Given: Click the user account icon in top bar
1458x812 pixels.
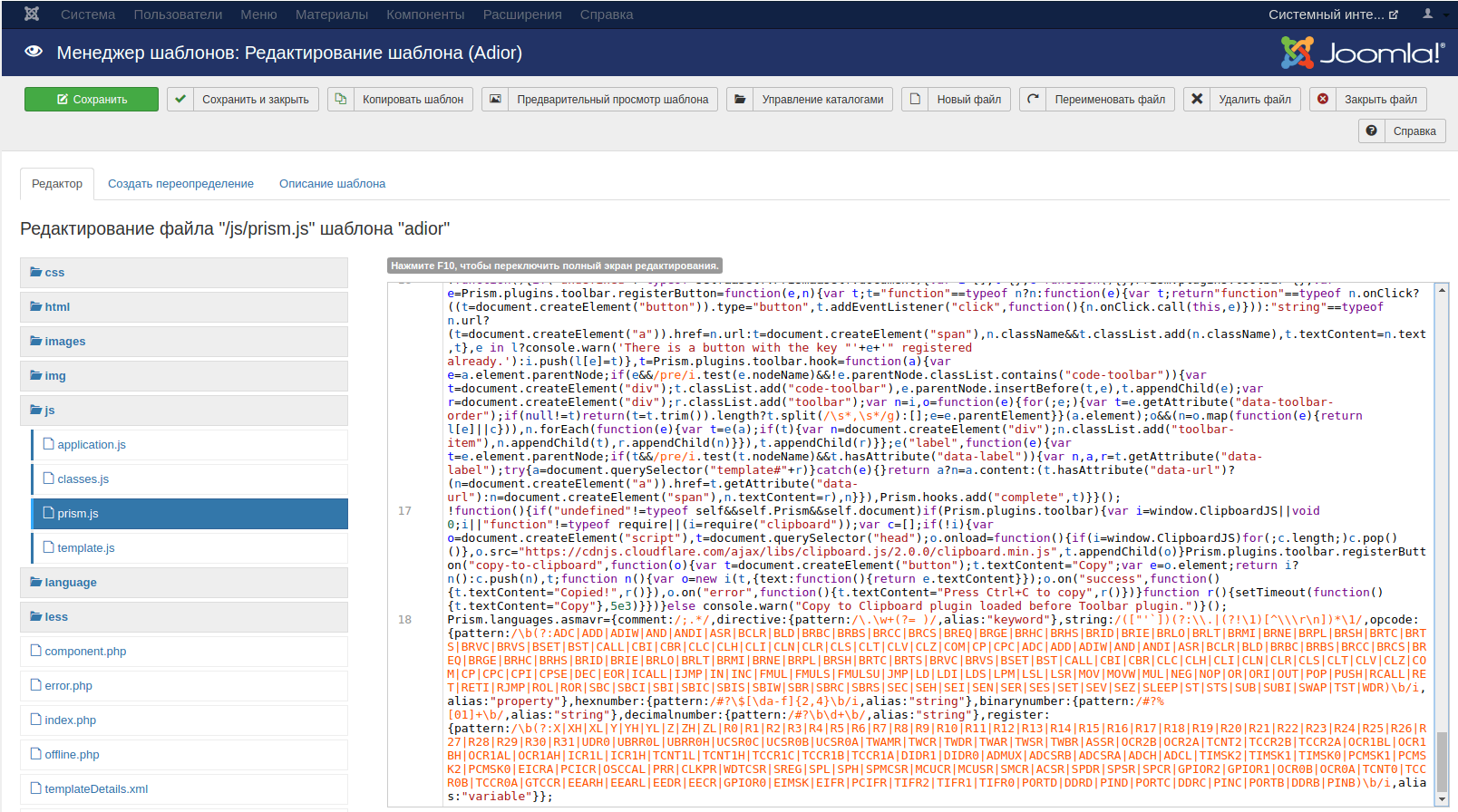Looking at the screenshot, I should [x=1427, y=14].
